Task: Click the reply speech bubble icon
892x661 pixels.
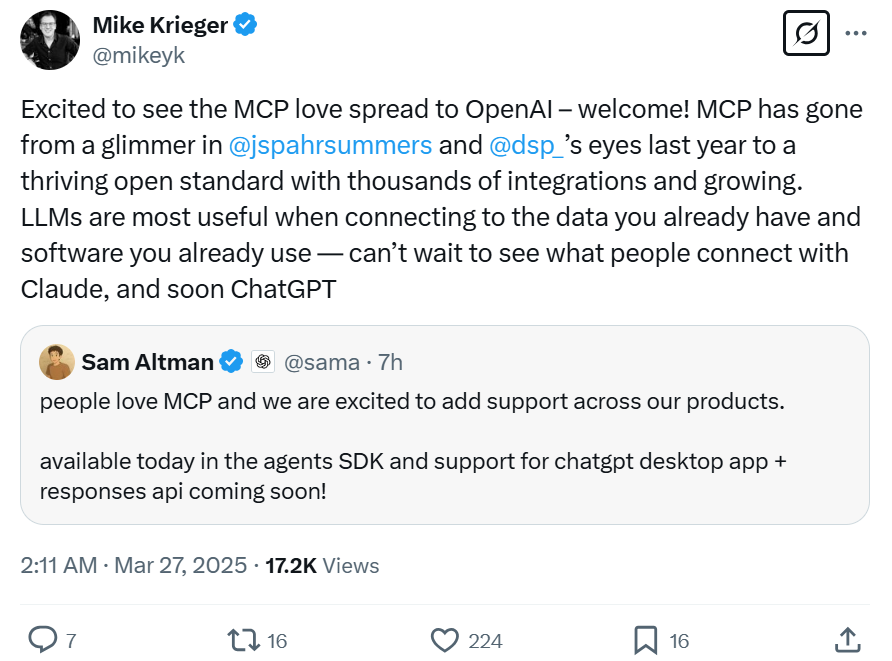Action: 43,639
